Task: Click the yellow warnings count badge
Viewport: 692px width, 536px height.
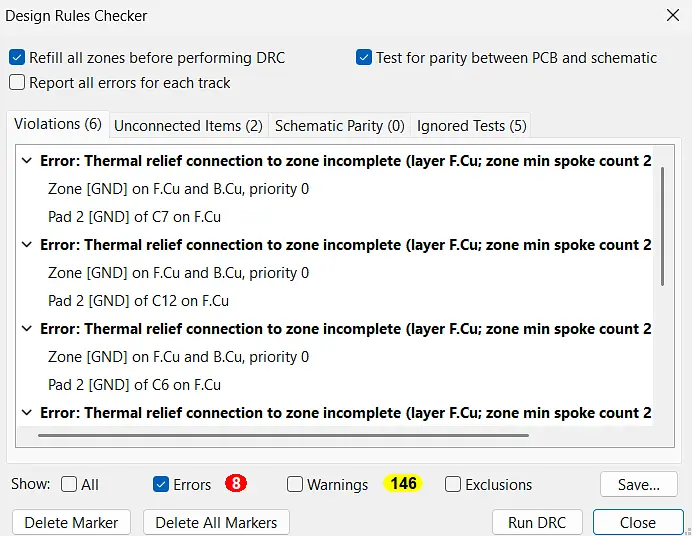Action: pyautogui.click(x=403, y=484)
